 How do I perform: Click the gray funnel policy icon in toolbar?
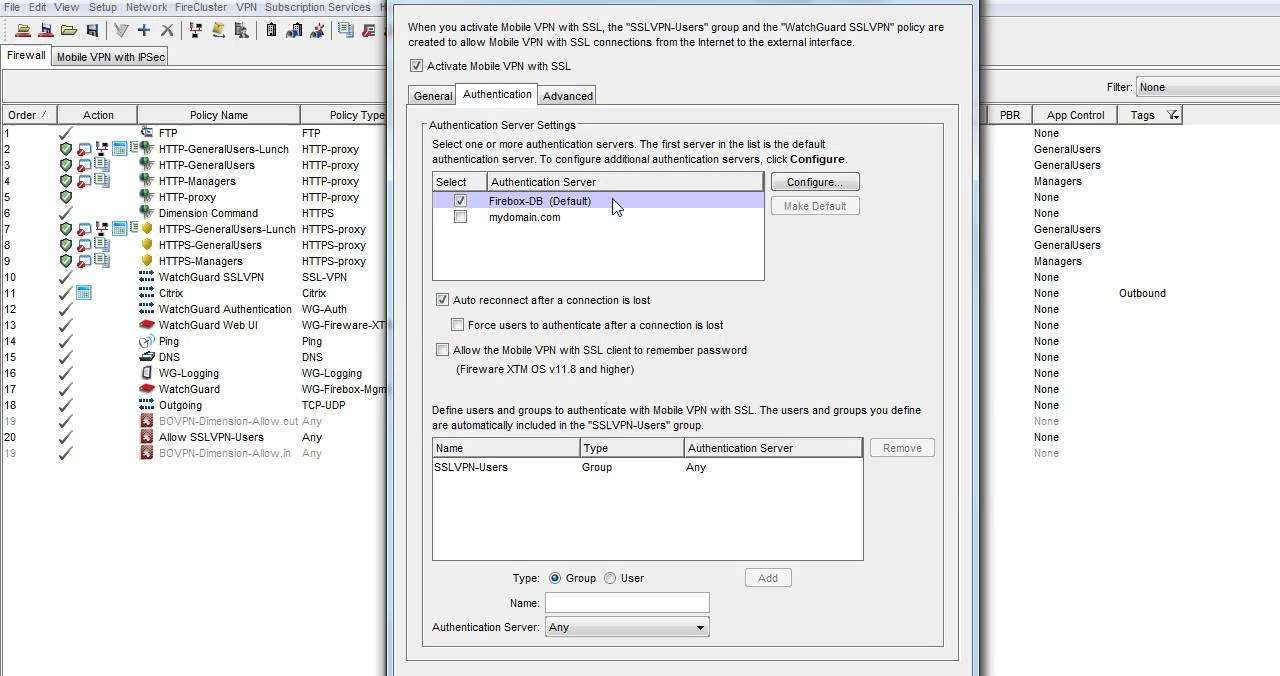click(x=121, y=31)
